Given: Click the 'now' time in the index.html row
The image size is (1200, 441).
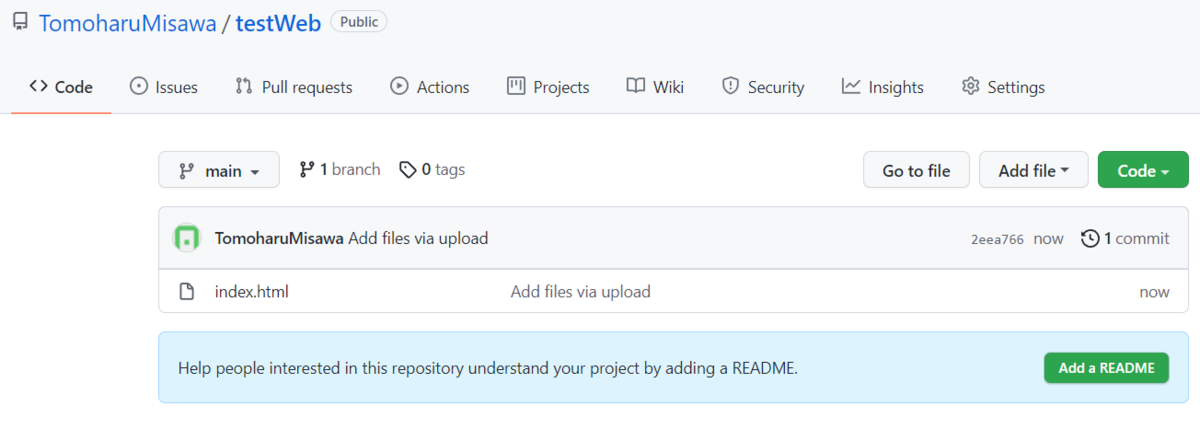Looking at the screenshot, I should pos(1154,292).
